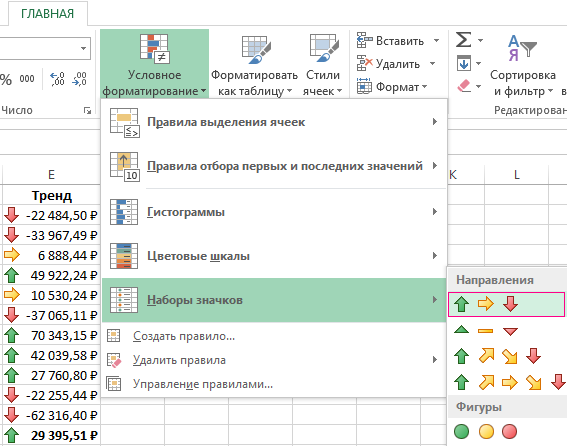Select the 5 colored arrows icon set
The image size is (567, 446).
(x=510, y=382)
